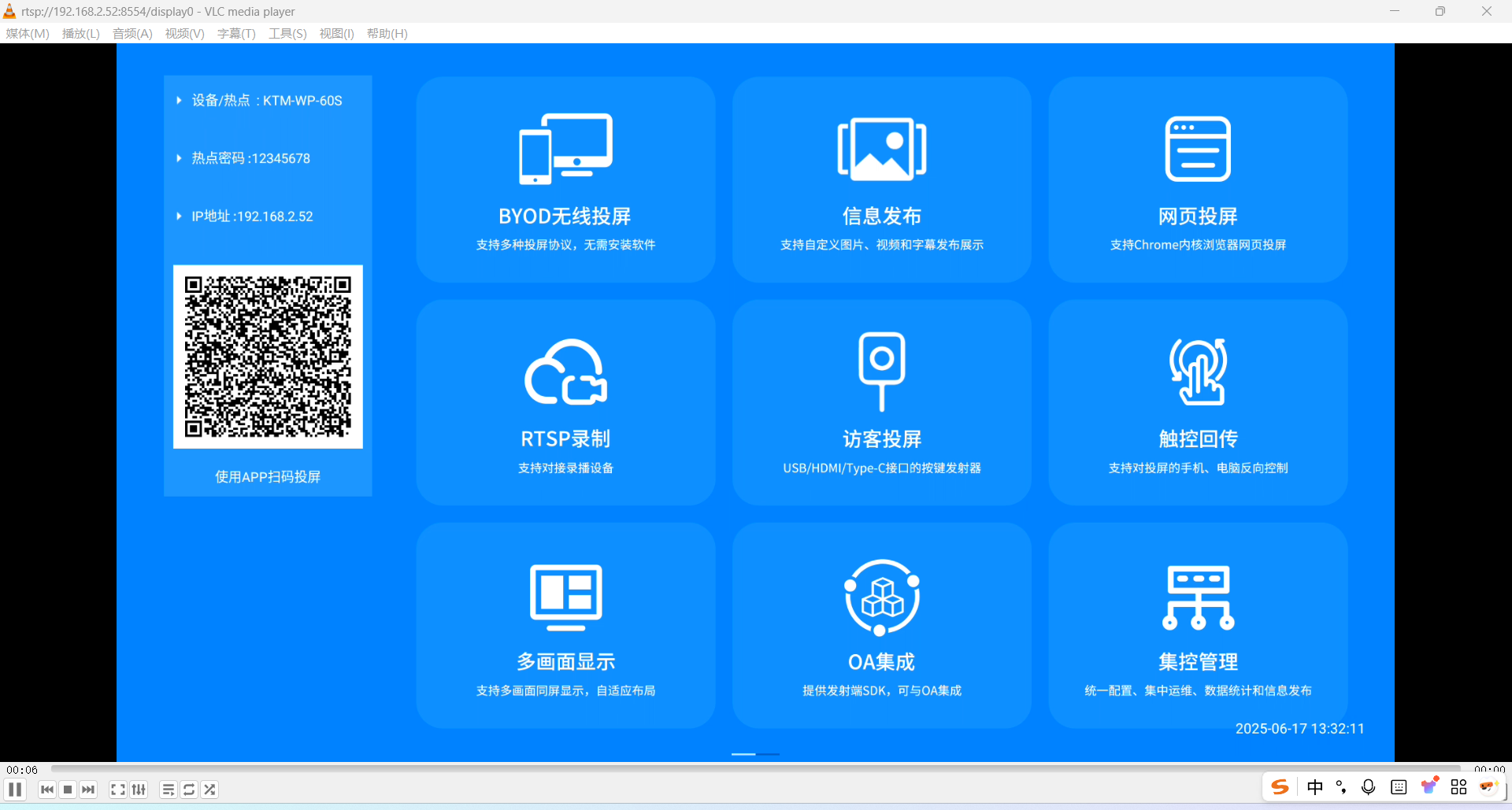
Task: Toggle random shuffle playback
Action: (209, 790)
